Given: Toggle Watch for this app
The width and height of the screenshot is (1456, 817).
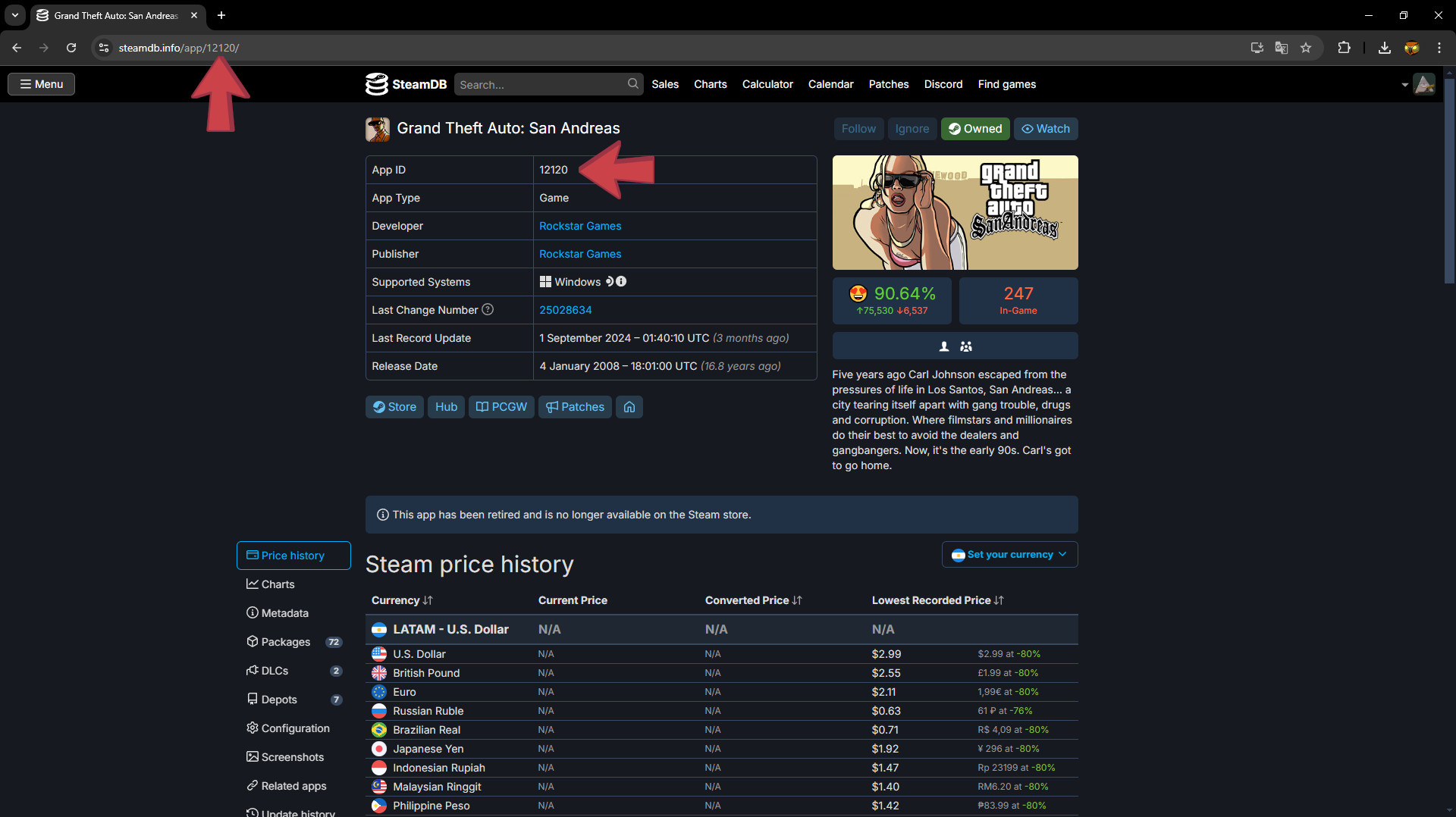Looking at the screenshot, I should [1046, 129].
